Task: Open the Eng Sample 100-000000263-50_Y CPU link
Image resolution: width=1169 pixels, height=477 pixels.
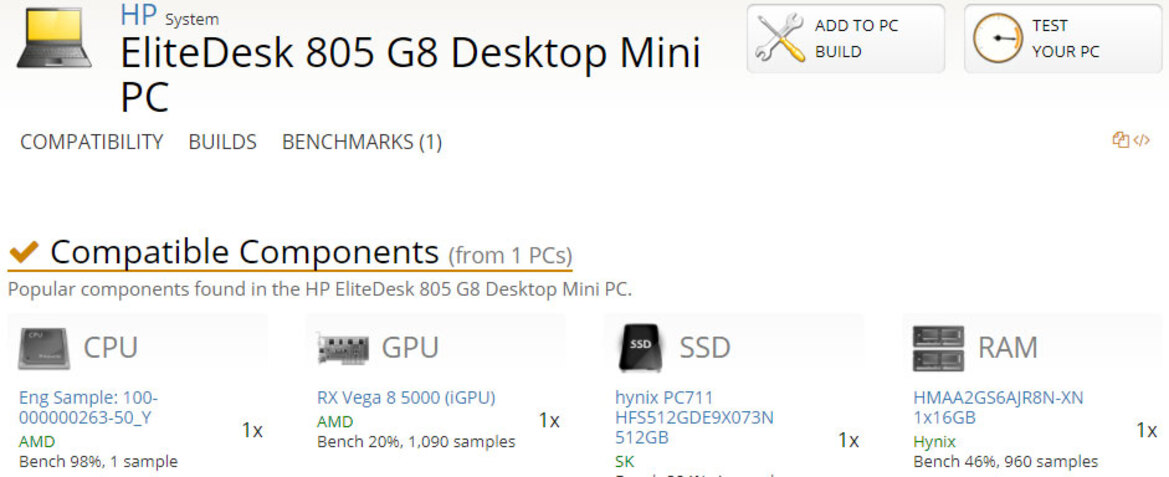Action: tap(88, 408)
